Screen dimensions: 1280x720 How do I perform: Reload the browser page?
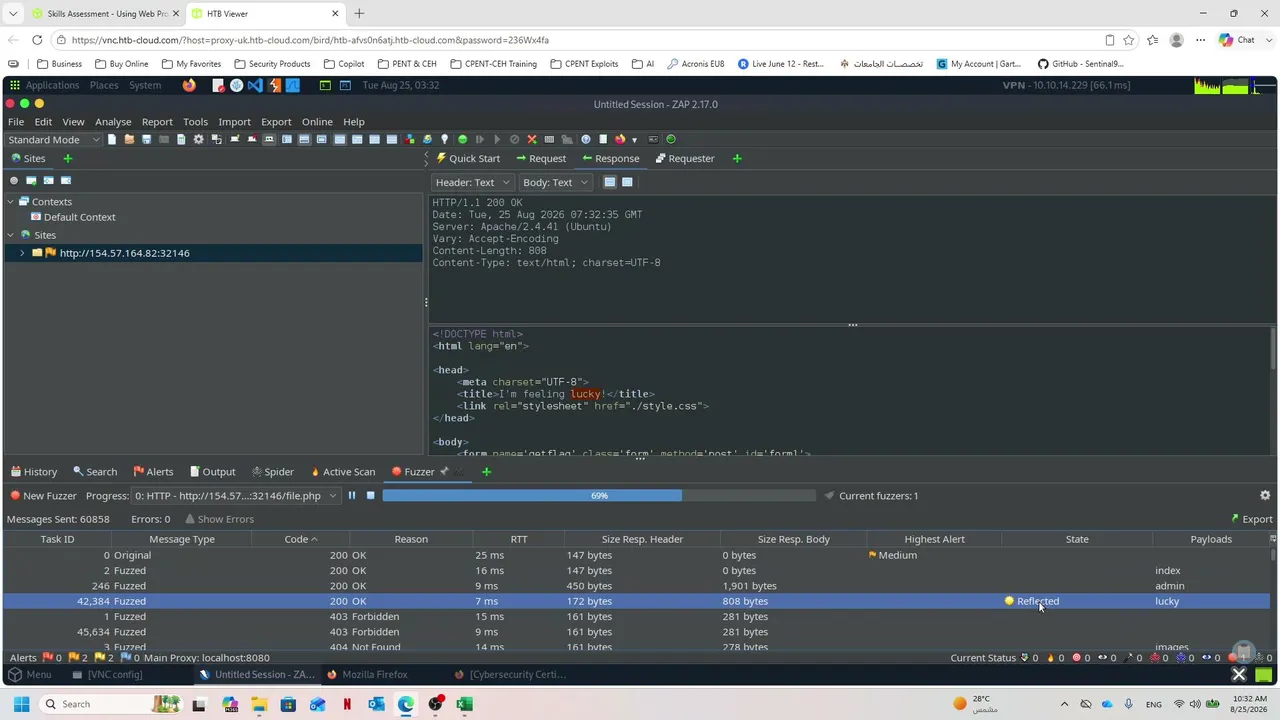point(37,40)
